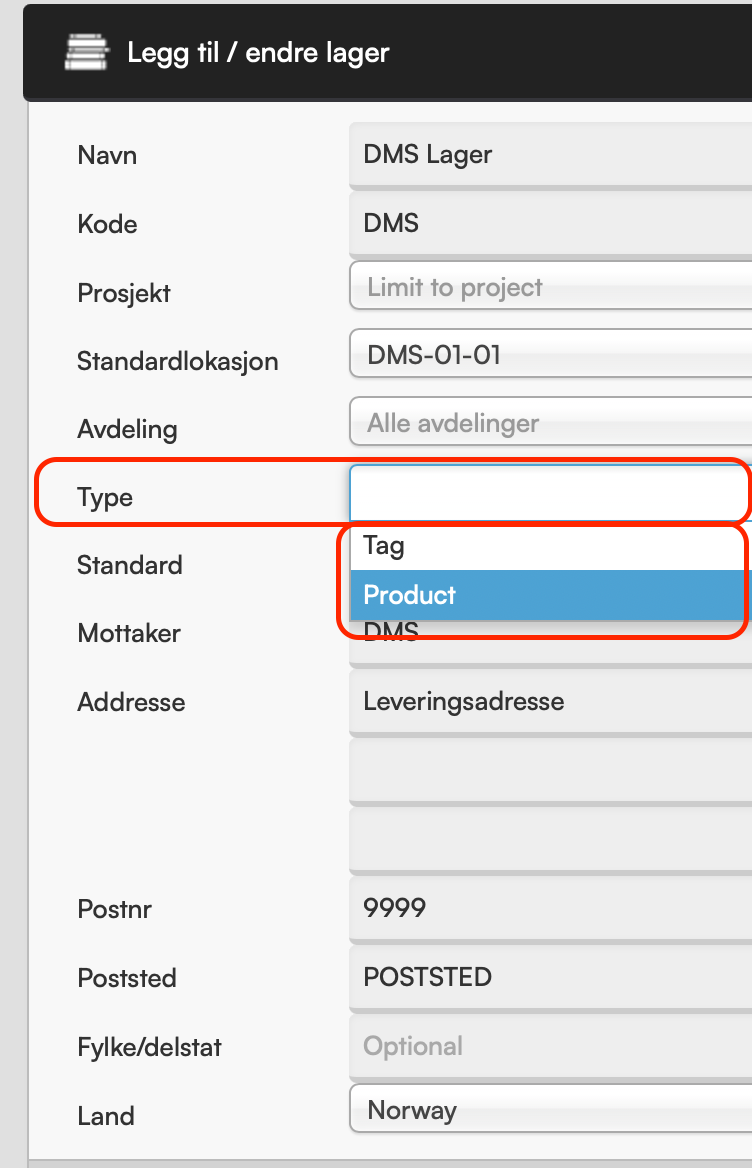The width and height of the screenshot is (752, 1168).
Task: Click the Standard field label
Action: tap(129, 565)
